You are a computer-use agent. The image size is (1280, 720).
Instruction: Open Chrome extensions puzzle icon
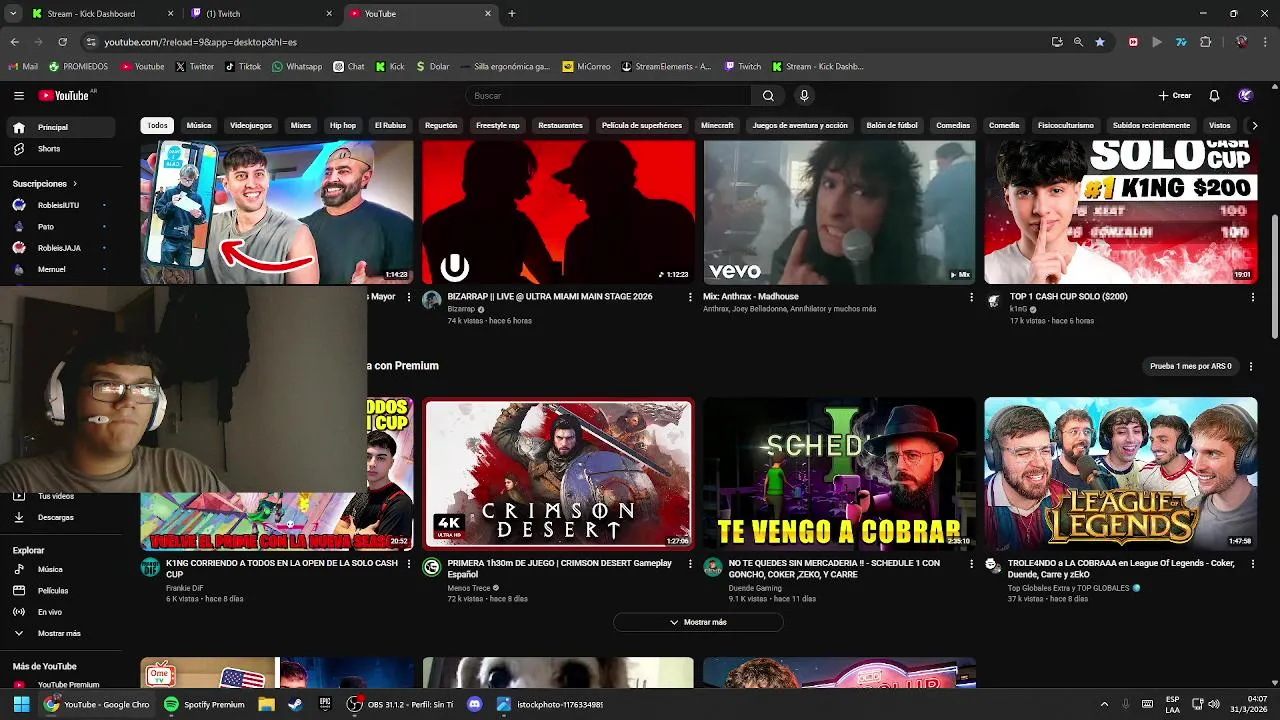pos(1205,42)
